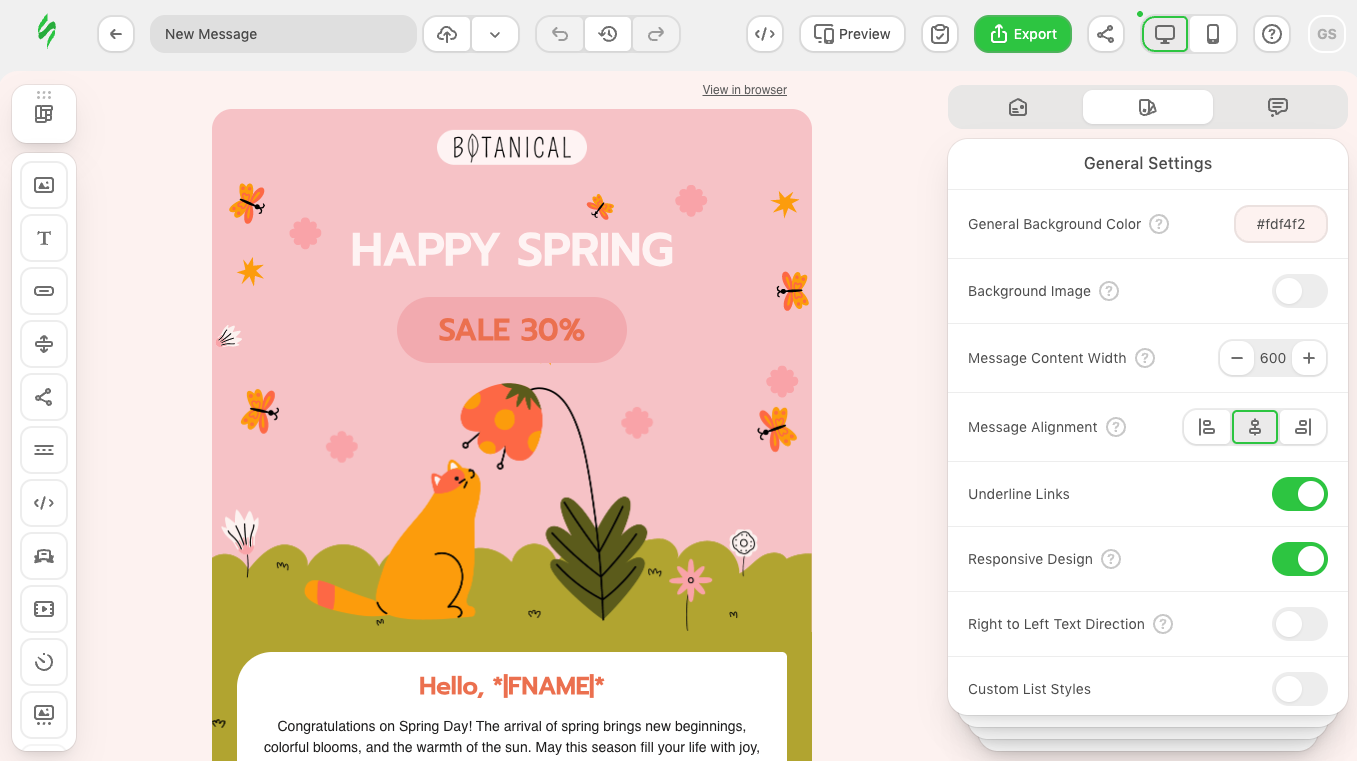Pick the Timer block icon

(x=44, y=662)
